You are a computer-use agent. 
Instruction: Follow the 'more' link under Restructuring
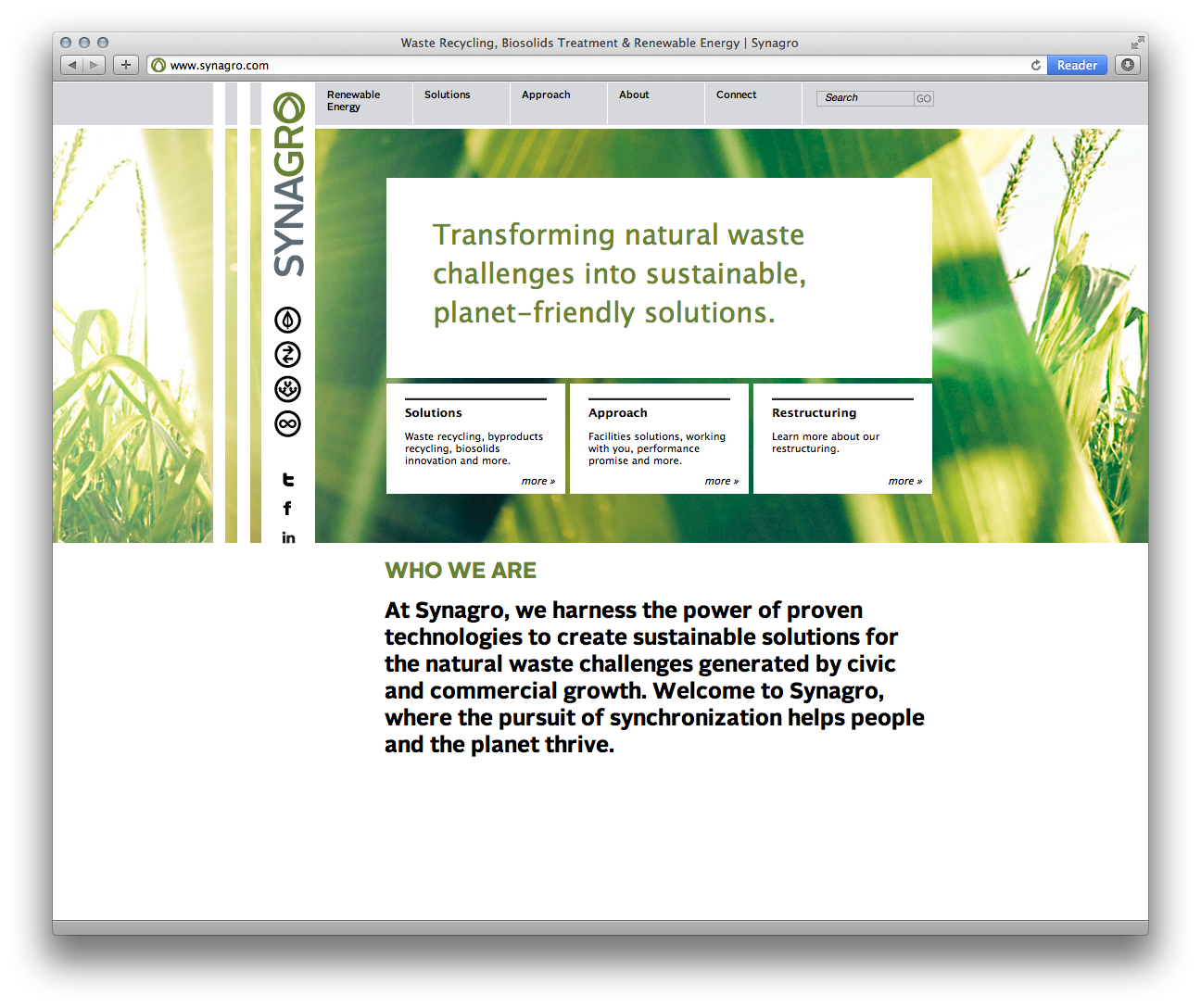pos(904,482)
